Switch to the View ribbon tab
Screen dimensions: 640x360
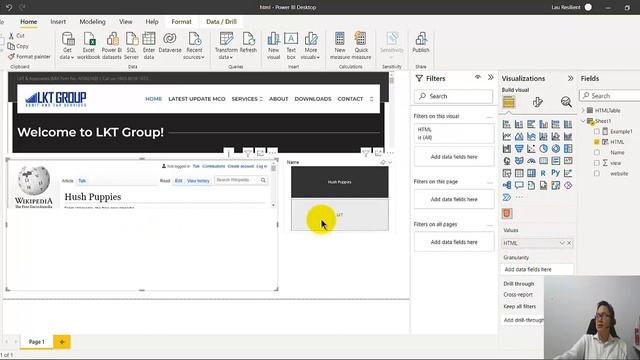point(126,22)
